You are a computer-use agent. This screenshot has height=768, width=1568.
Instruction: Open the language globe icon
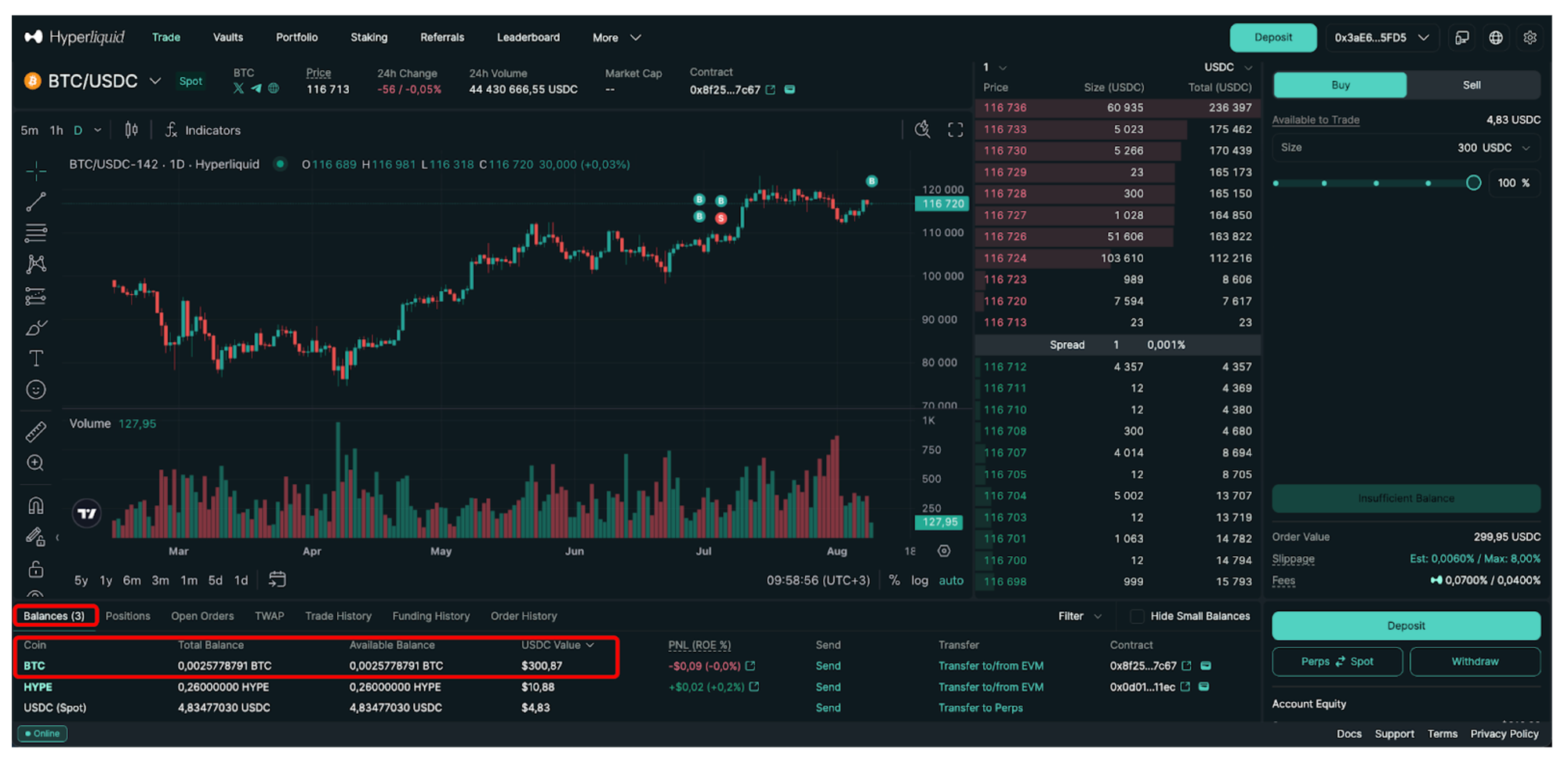point(1495,38)
